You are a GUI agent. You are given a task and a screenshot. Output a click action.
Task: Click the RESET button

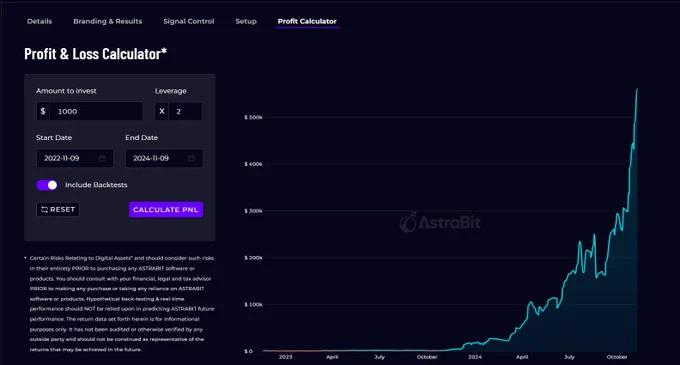click(58, 209)
